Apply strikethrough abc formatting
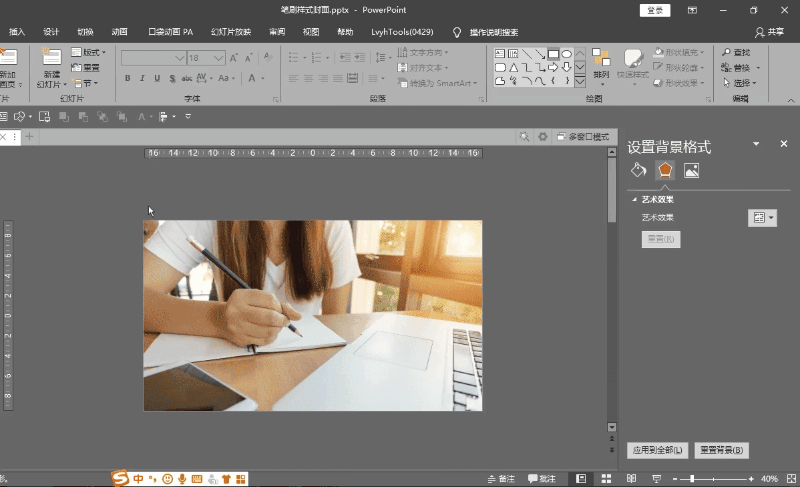The image size is (800, 487). (x=187, y=78)
